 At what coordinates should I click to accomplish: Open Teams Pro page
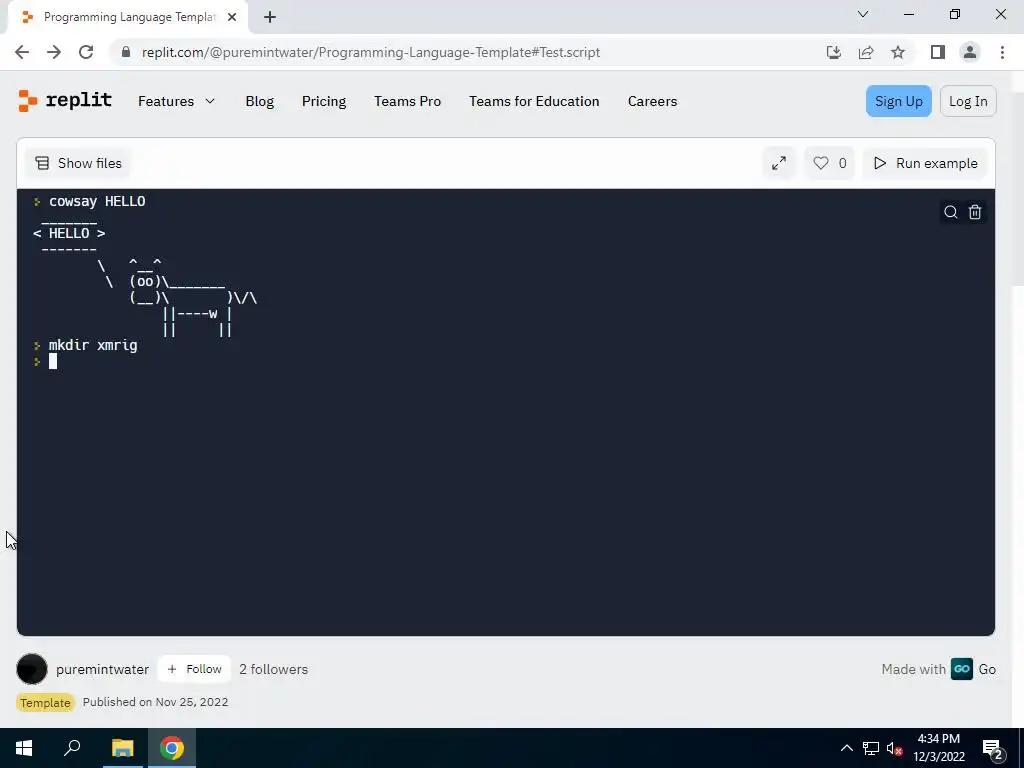[x=408, y=101]
